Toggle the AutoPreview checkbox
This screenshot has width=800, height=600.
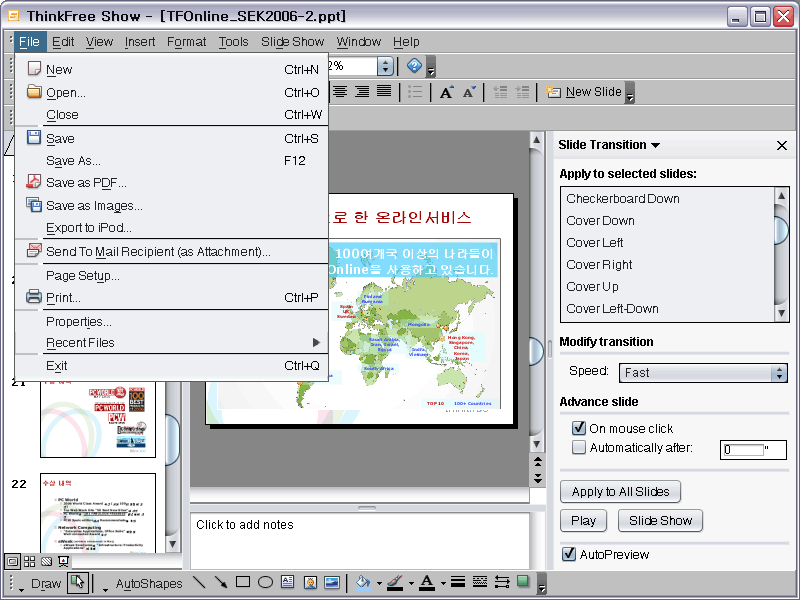point(569,554)
